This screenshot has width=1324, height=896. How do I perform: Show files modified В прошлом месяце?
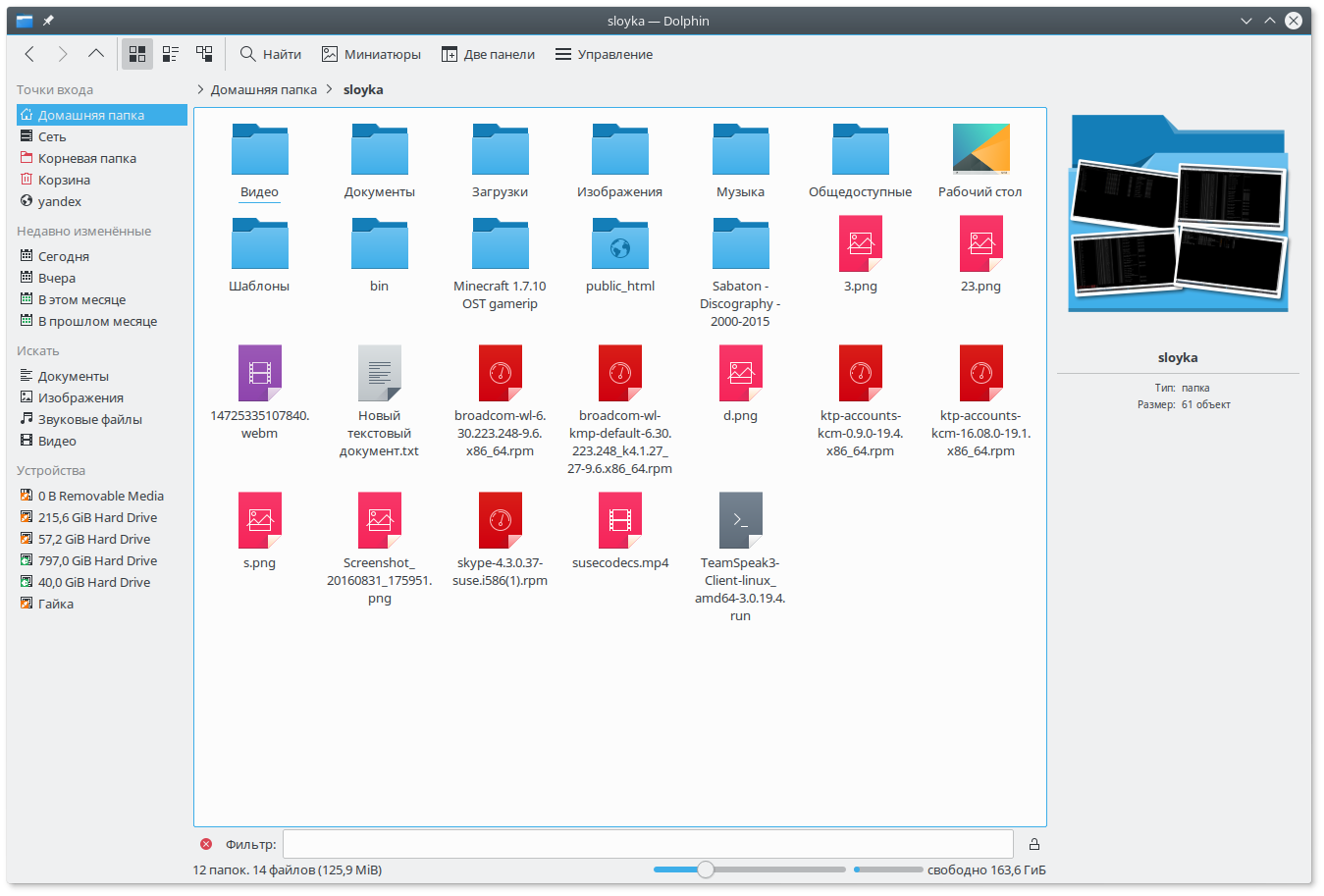[102, 321]
